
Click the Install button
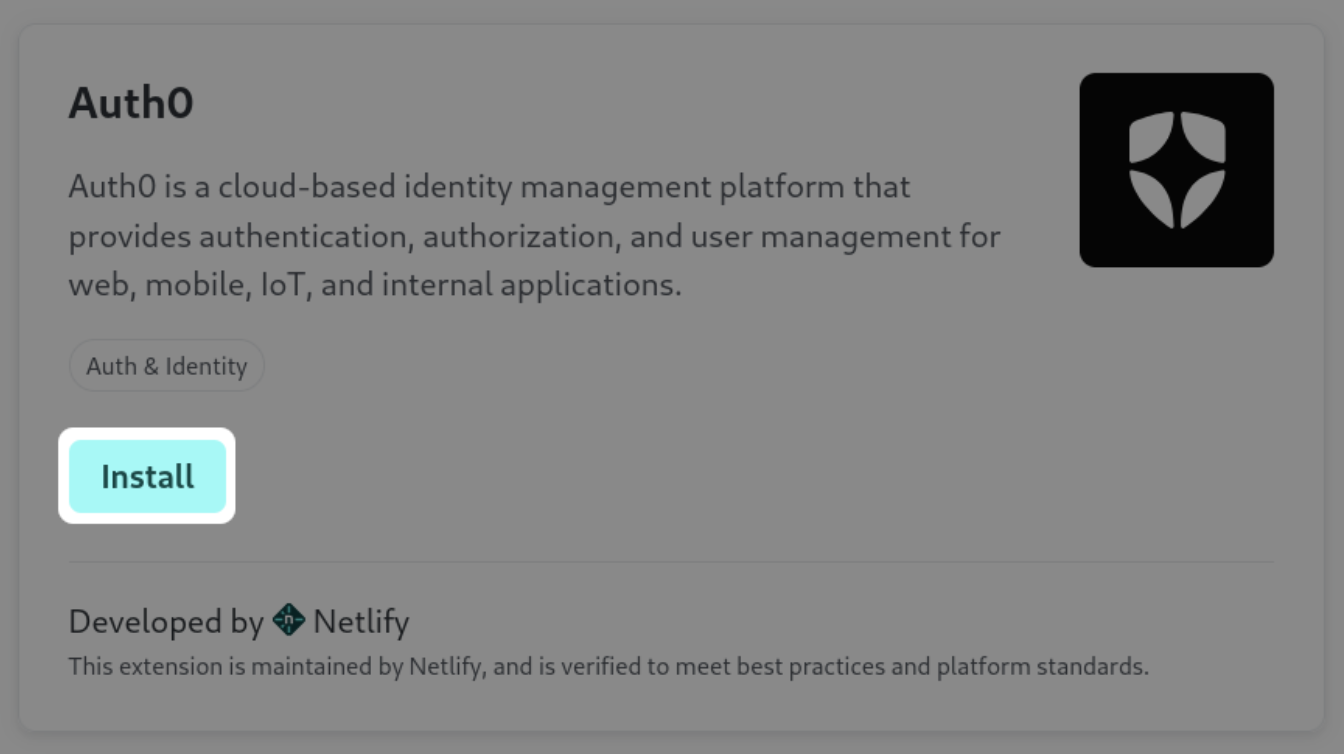147,476
